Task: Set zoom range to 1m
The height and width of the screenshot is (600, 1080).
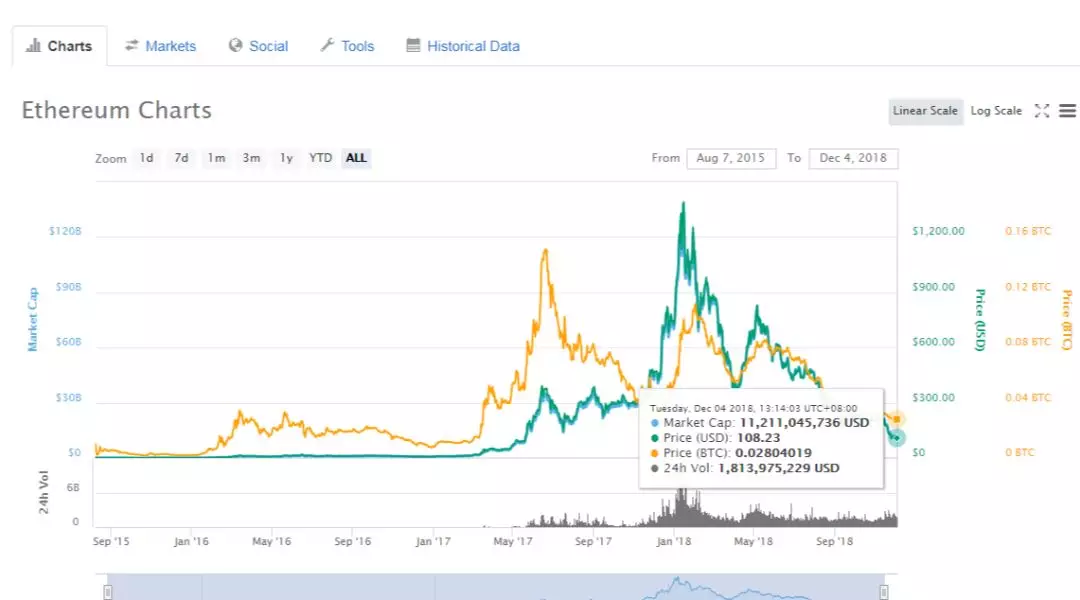Action: click(x=216, y=158)
